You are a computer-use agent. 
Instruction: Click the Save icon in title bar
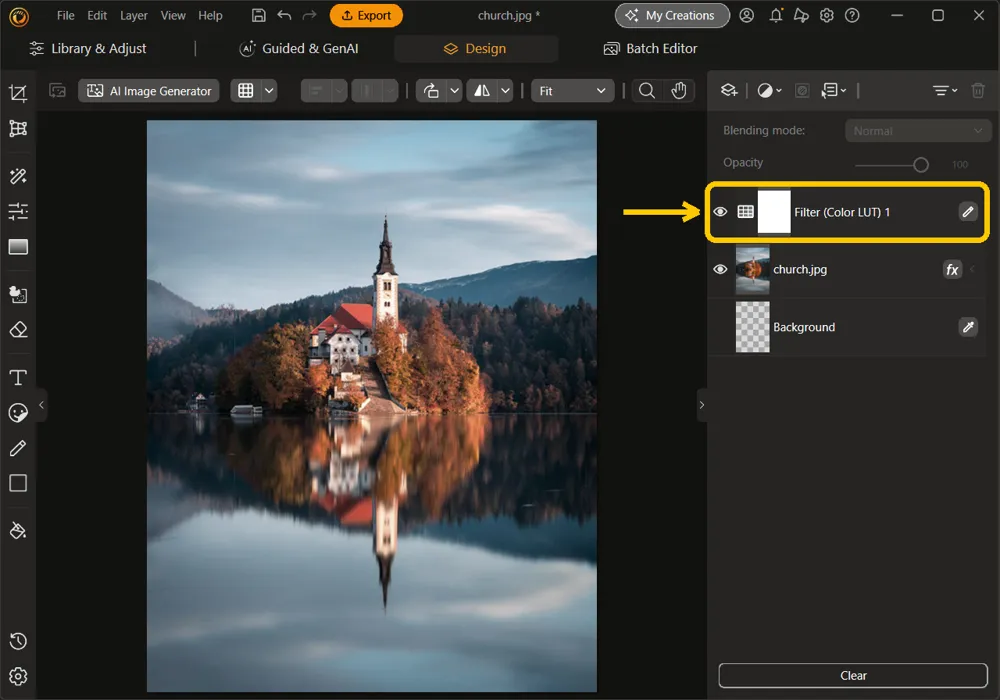click(258, 15)
